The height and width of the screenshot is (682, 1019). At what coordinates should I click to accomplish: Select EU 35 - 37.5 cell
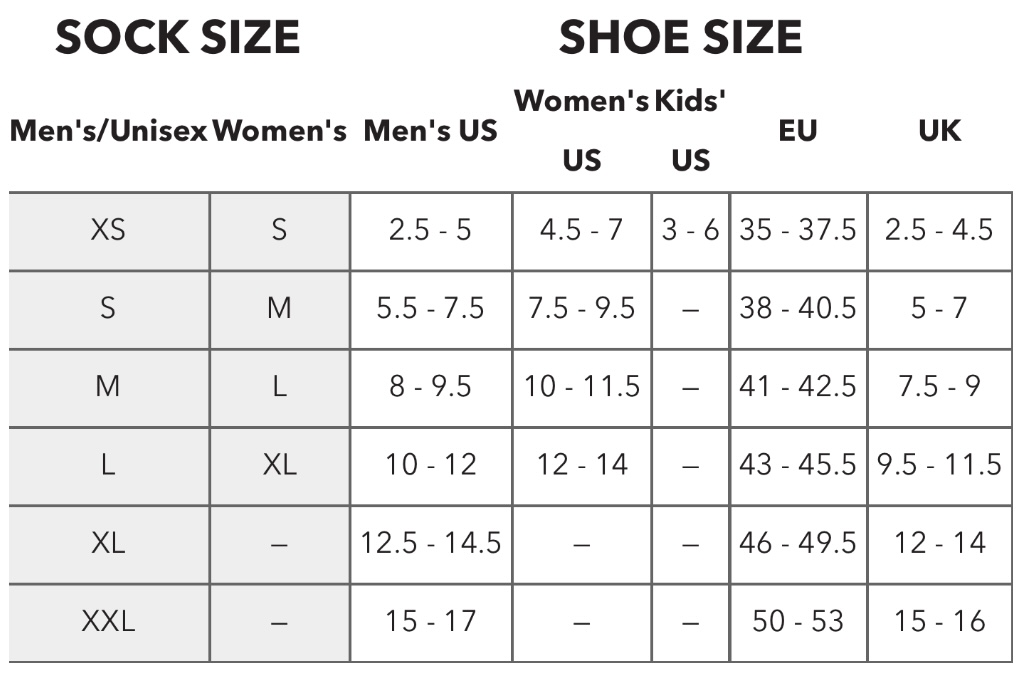798,230
